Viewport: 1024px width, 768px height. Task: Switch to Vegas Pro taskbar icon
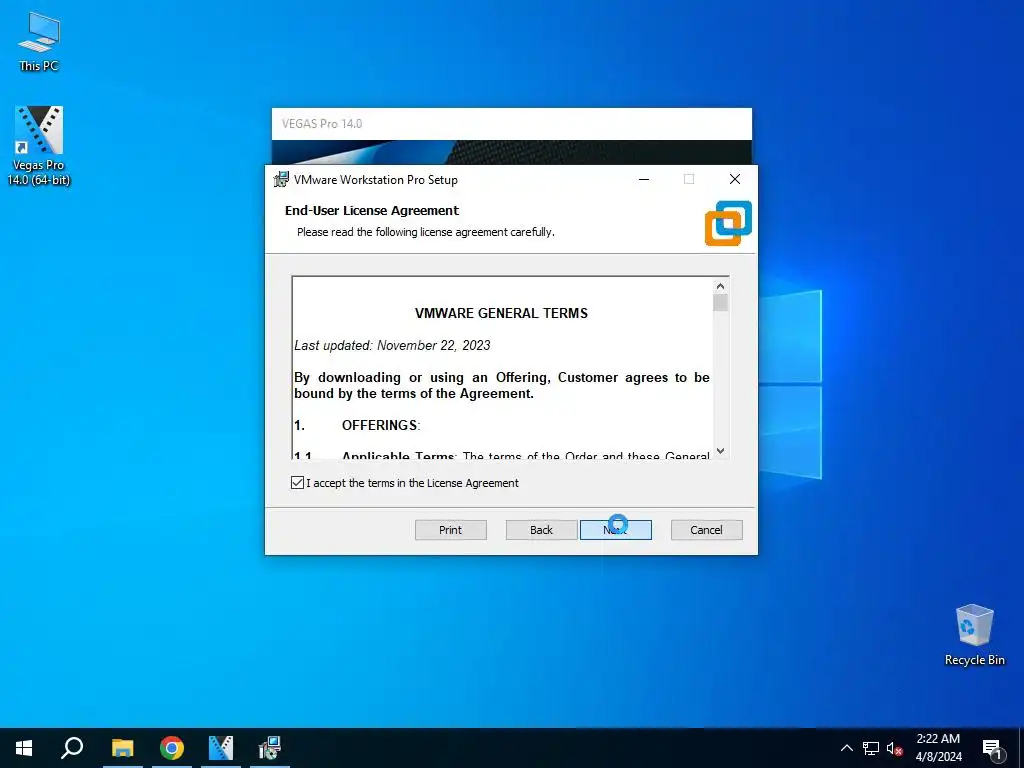point(221,748)
